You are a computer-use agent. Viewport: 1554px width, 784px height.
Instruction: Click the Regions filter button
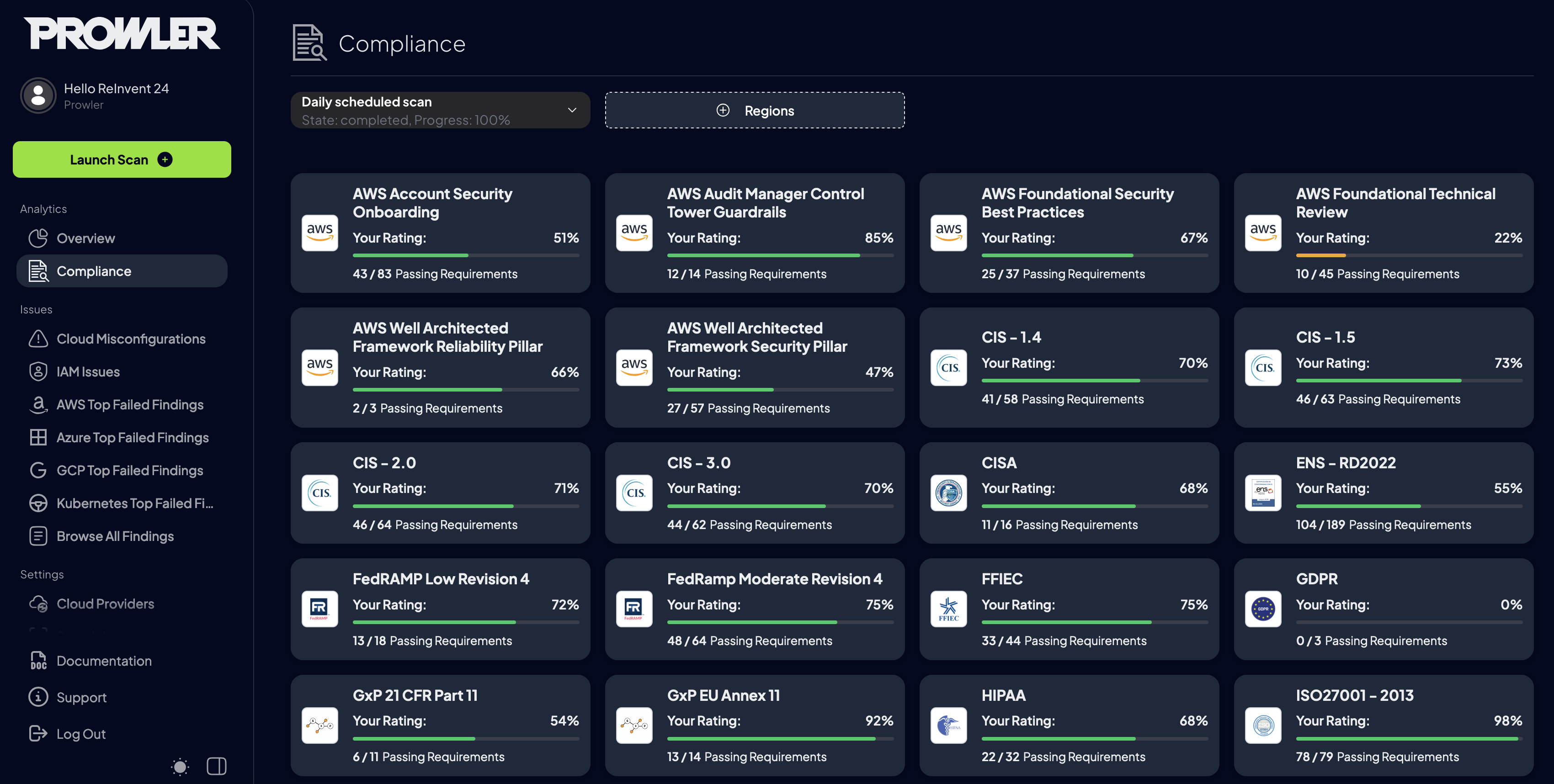pos(755,110)
